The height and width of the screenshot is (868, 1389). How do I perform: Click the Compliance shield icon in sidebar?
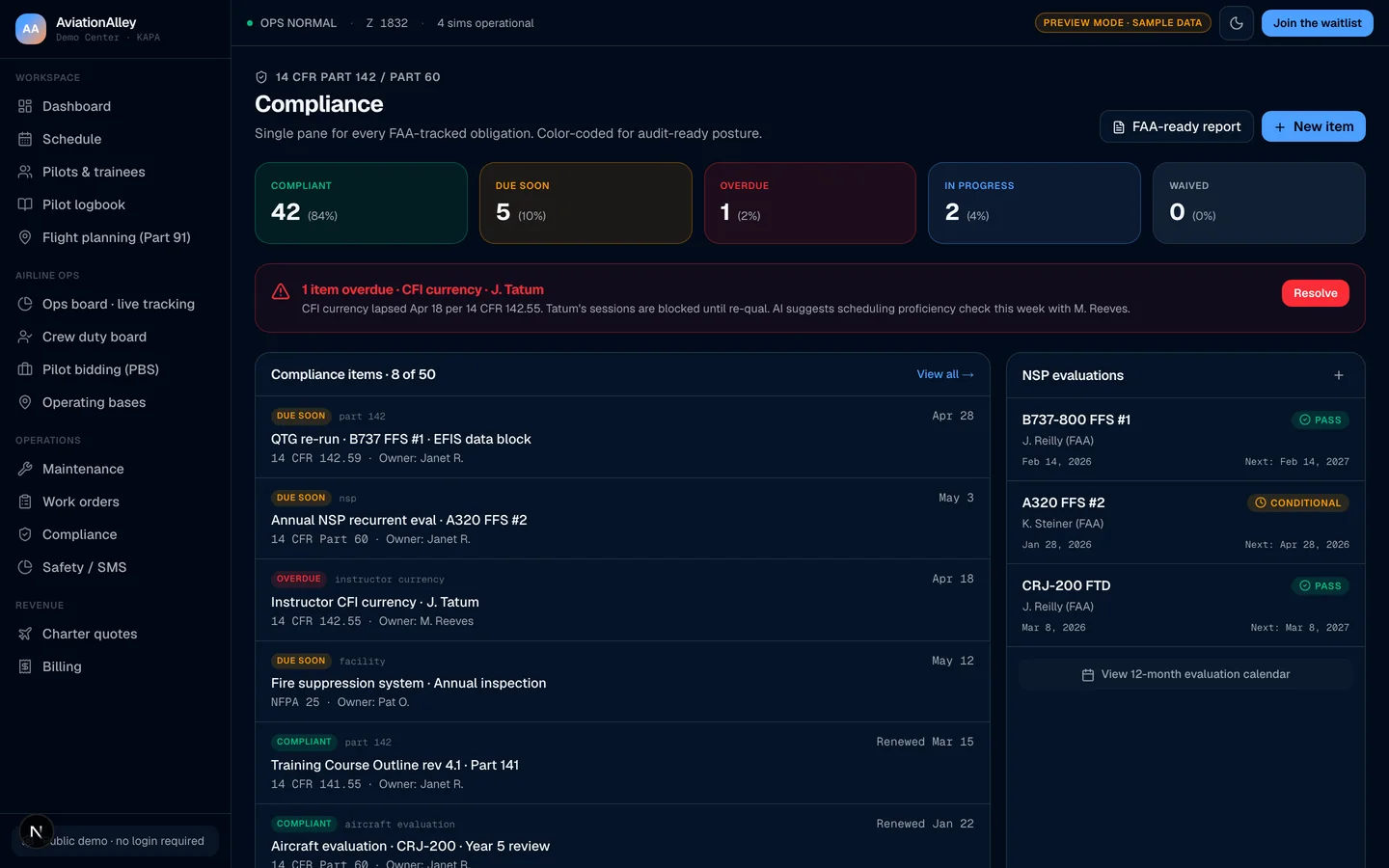click(25, 534)
